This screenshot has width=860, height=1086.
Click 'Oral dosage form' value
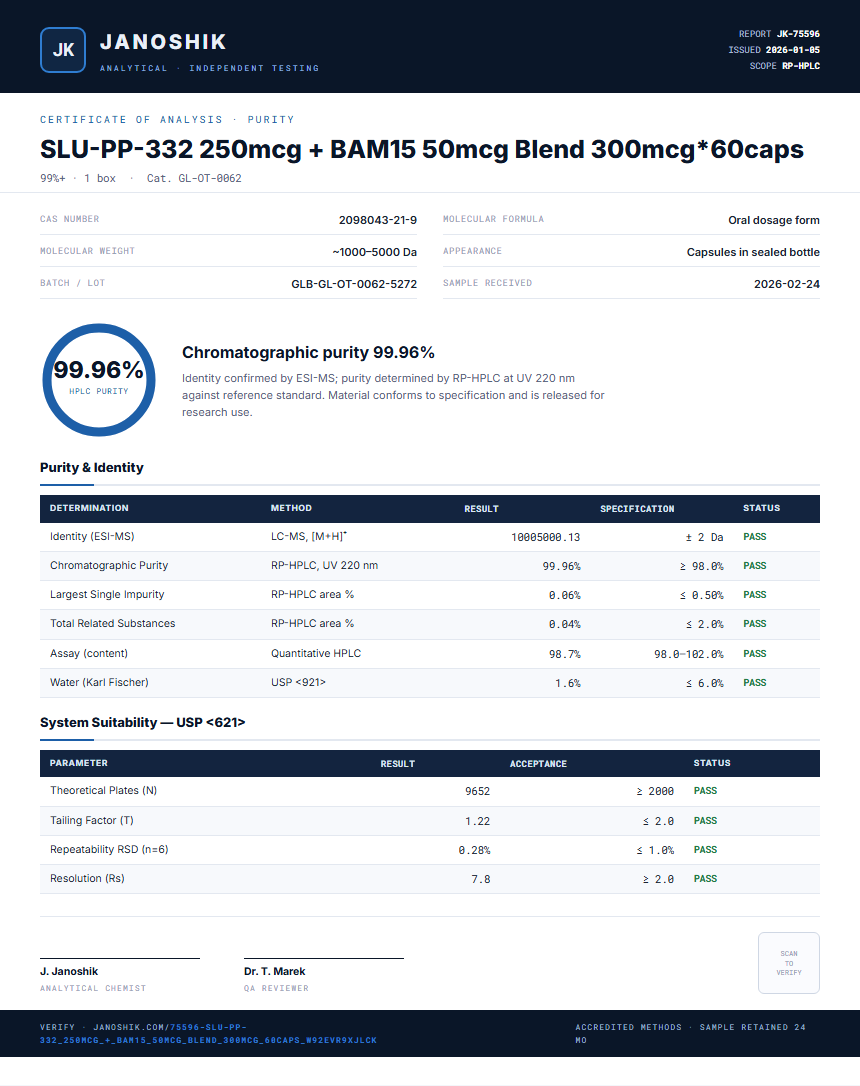coord(773,220)
